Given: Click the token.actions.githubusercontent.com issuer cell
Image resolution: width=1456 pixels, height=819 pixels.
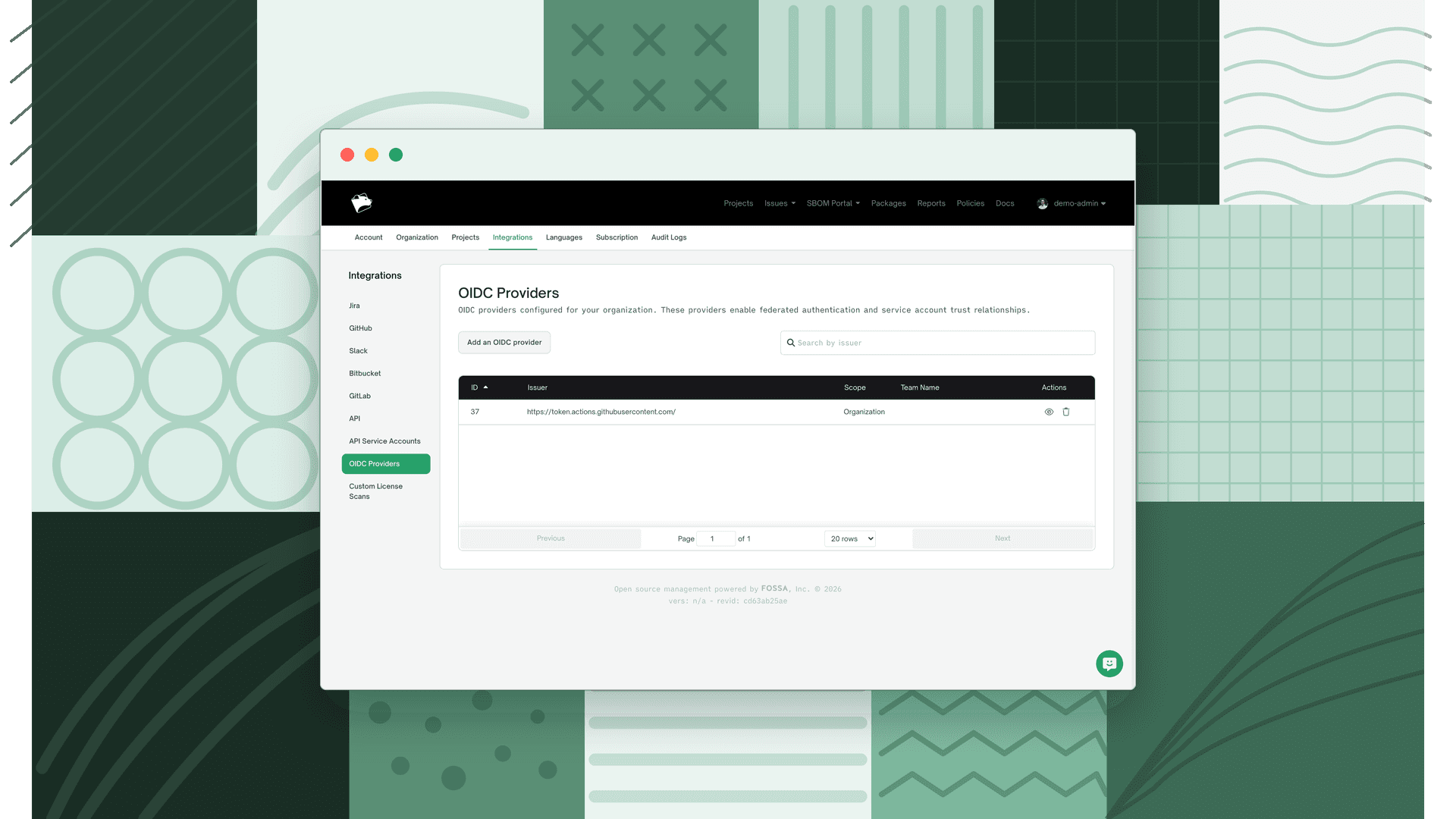Looking at the screenshot, I should pyautogui.click(x=601, y=412).
